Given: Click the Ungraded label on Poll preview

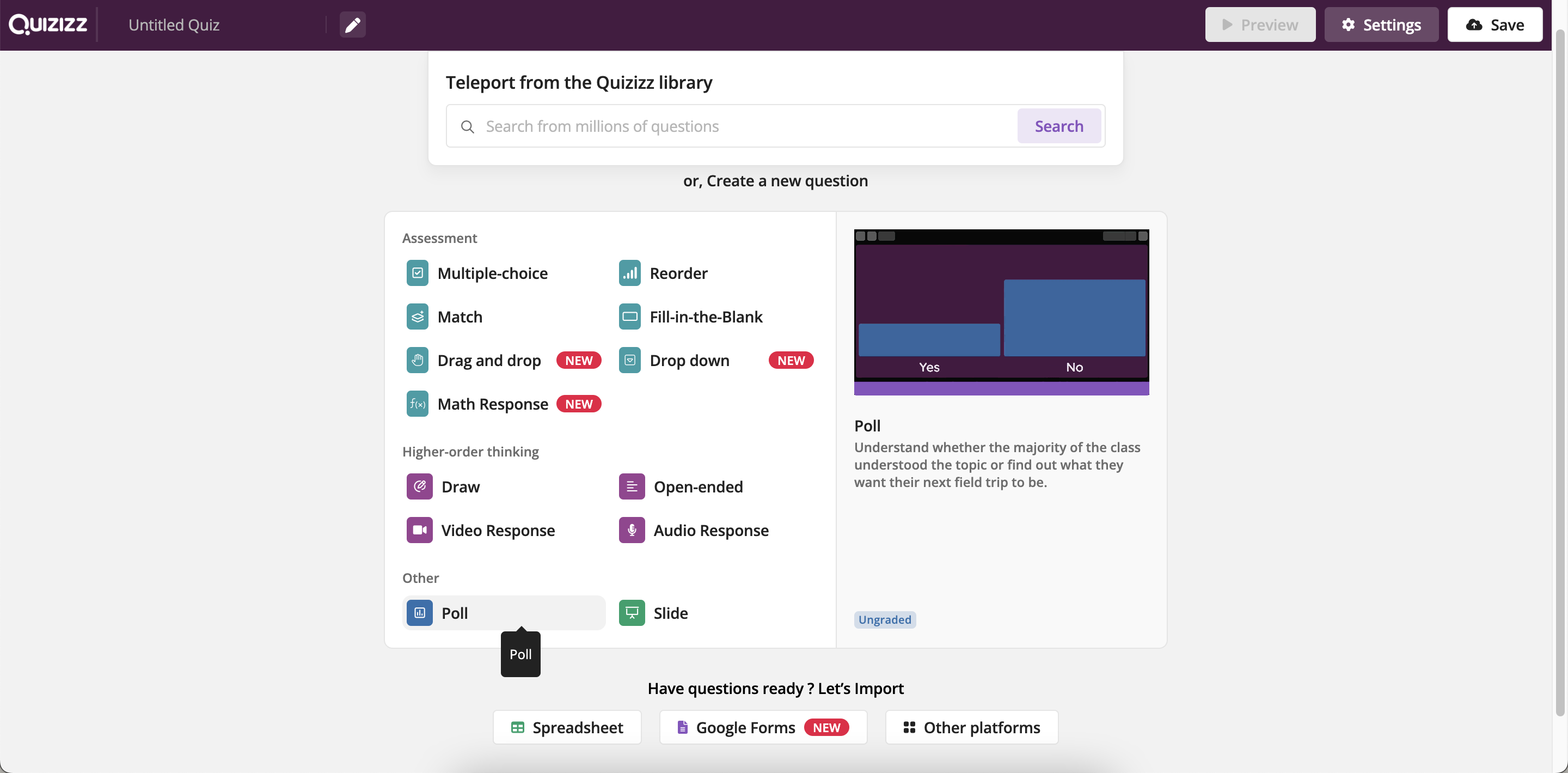Looking at the screenshot, I should 884,620.
